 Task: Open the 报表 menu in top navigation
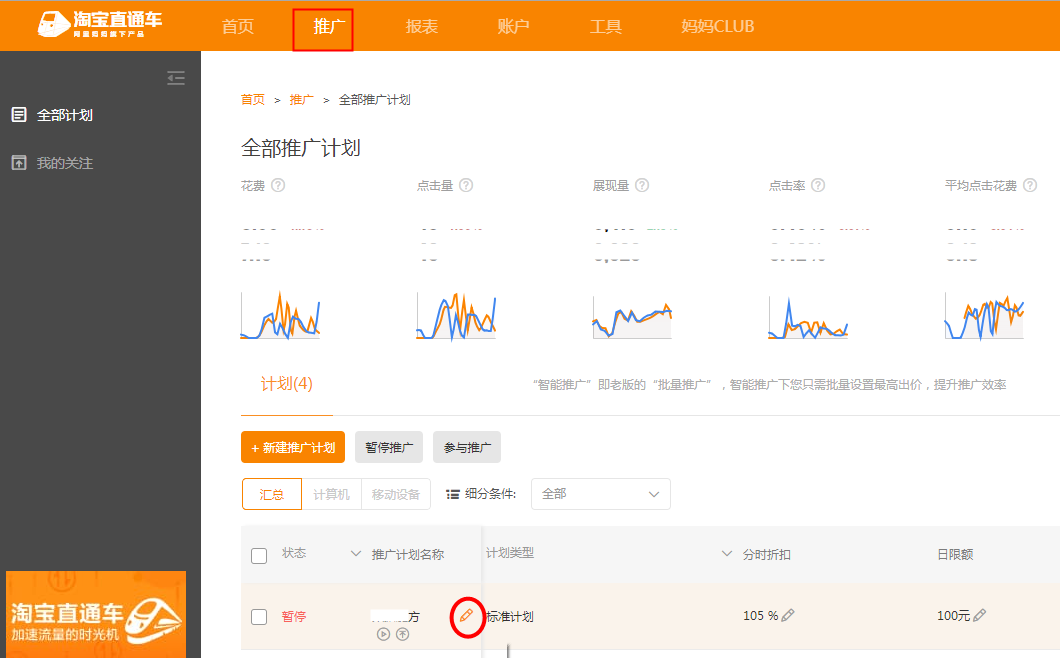[x=422, y=26]
